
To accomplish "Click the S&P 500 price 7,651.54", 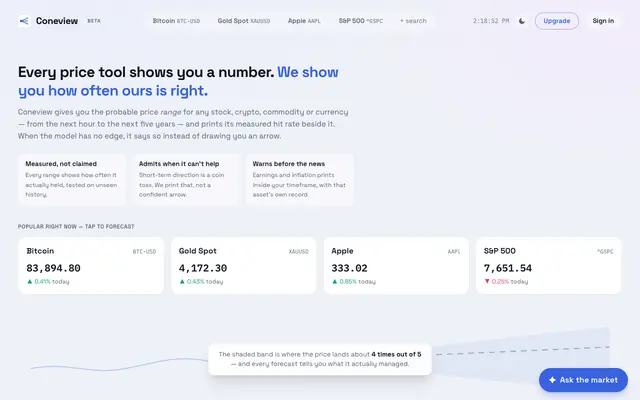I will 508,268.
